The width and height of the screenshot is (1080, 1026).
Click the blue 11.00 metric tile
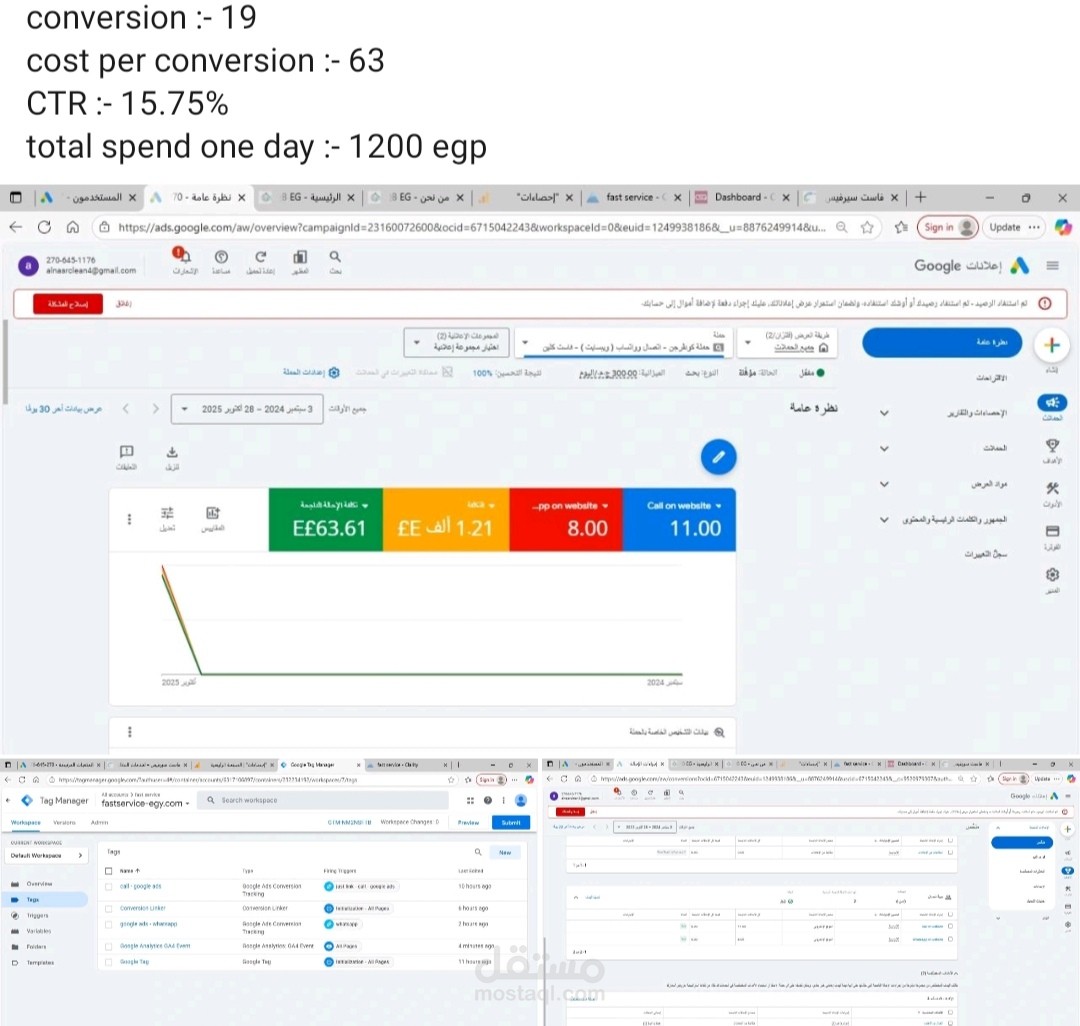[x=679, y=520]
